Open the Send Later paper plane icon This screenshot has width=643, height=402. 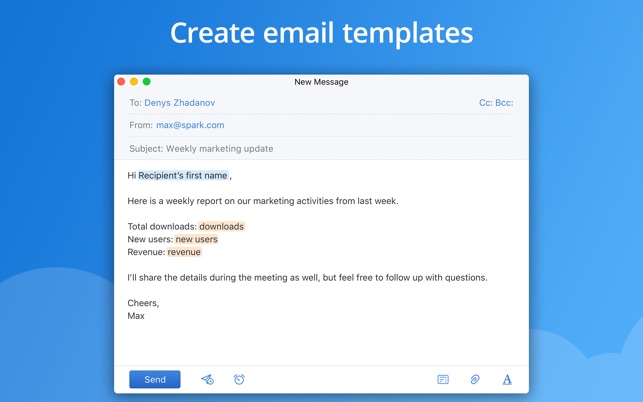pos(207,379)
